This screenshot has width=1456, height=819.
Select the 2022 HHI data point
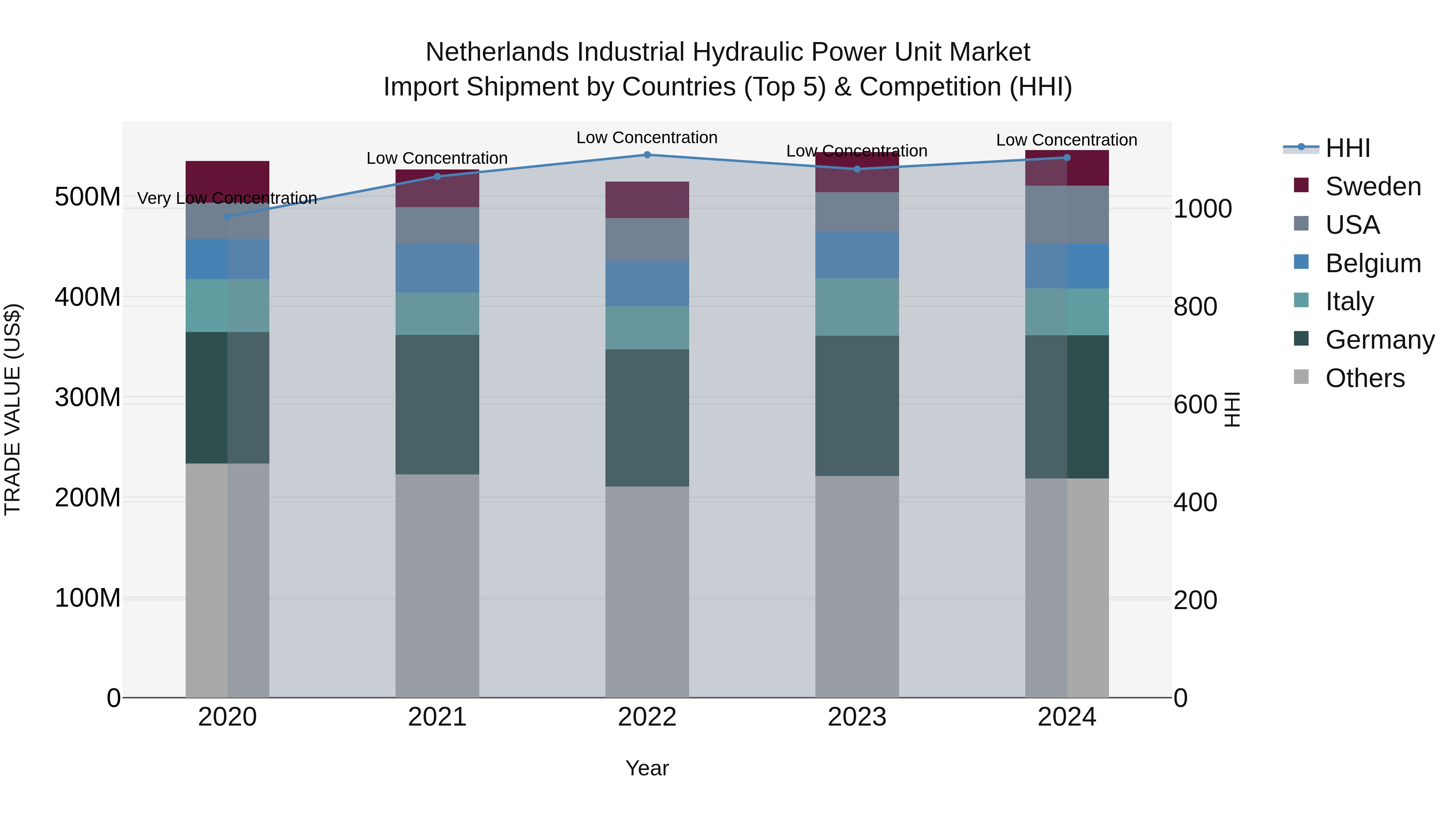click(x=647, y=155)
